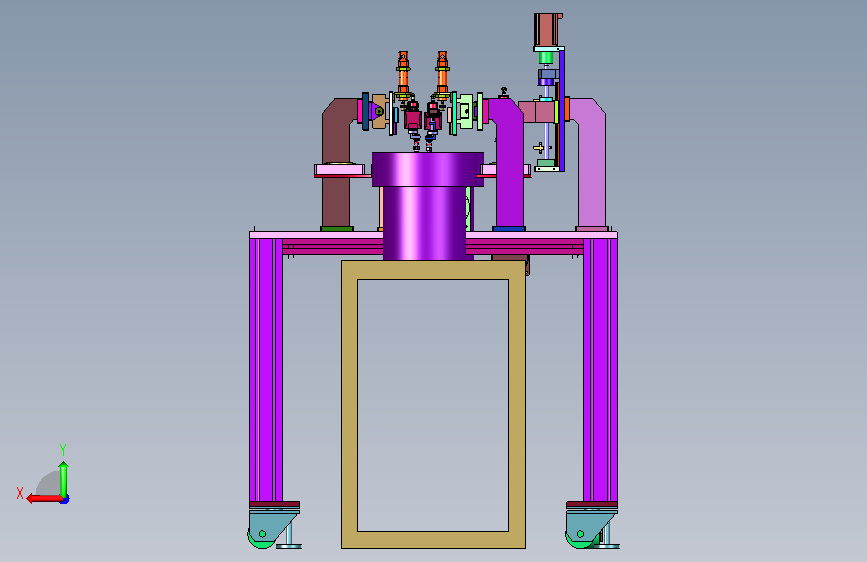This screenshot has height=562, width=867.
Task: Select the light green flange block
Action: coord(466,112)
